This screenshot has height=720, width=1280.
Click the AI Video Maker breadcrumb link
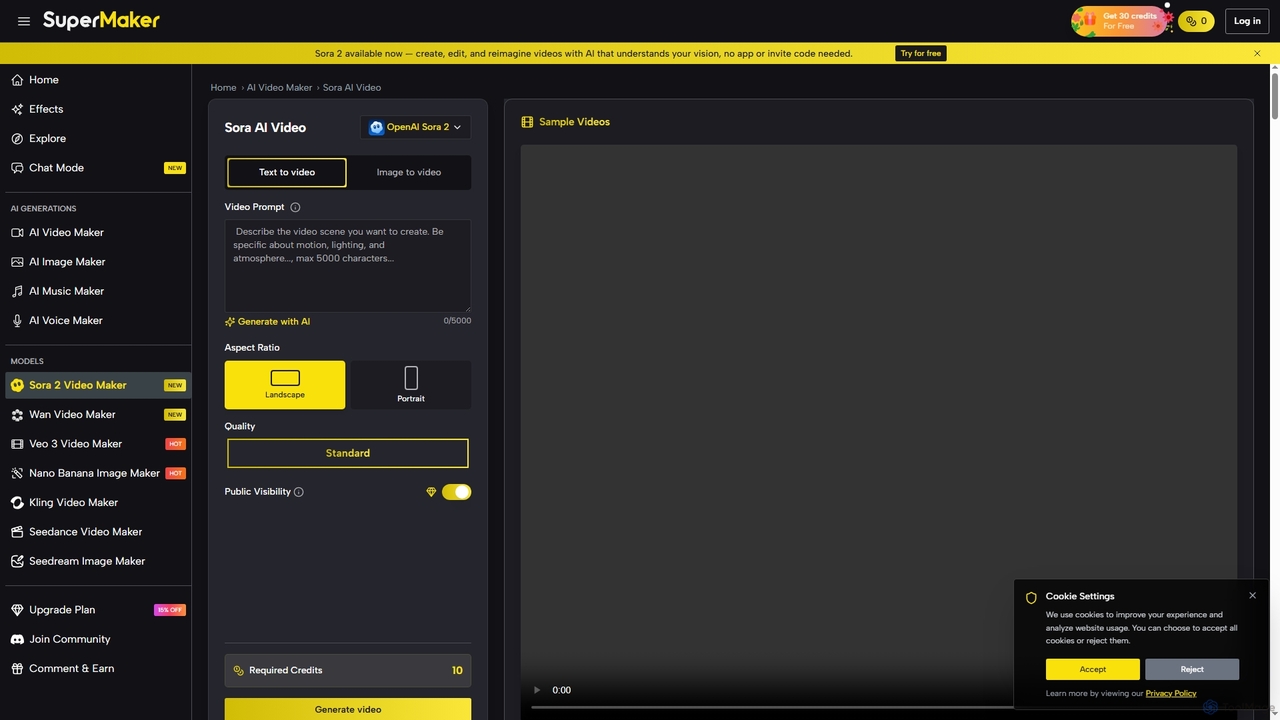(x=280, y=88)
